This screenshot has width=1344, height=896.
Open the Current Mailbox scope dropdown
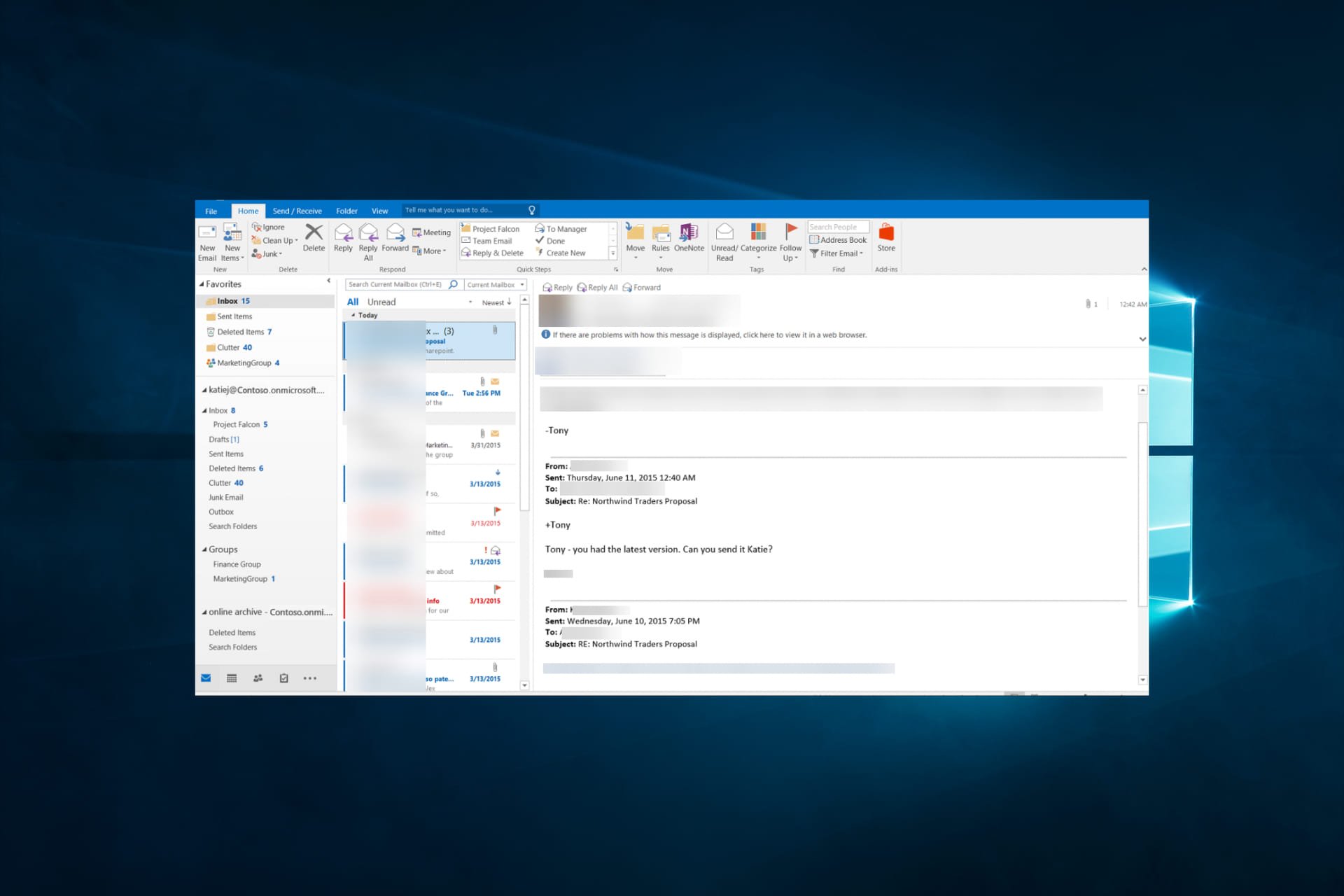pos(496,285)
